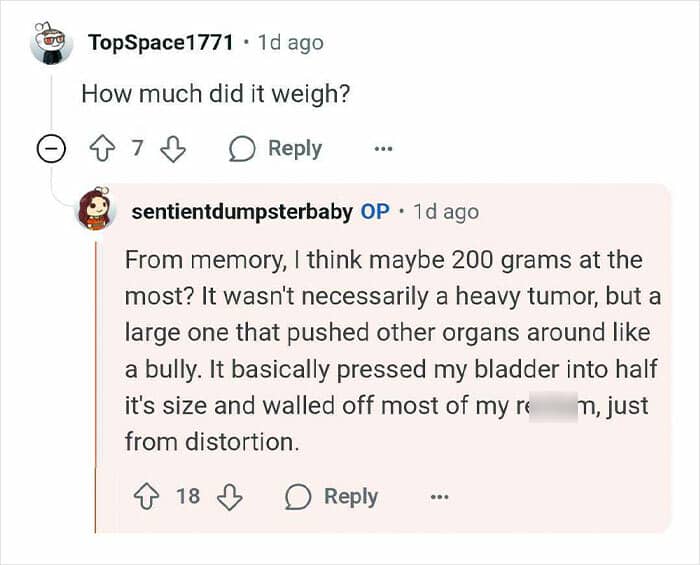Click the speech bubble icon under the OP's reply
The height and width of the screenshot is (565, 700).
[x=298, y=497]
